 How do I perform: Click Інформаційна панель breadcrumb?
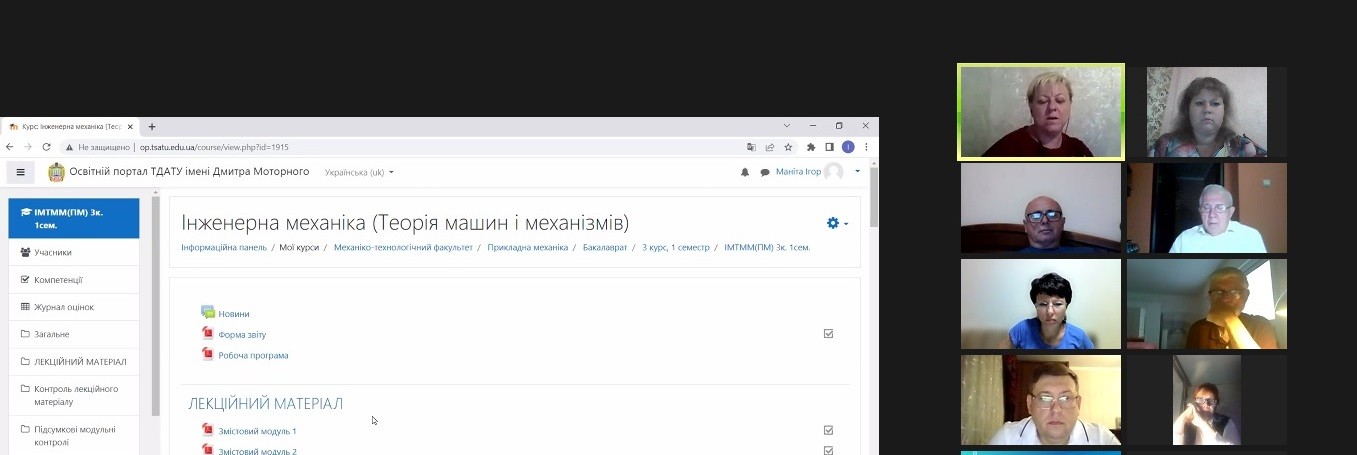pos(222,247)
